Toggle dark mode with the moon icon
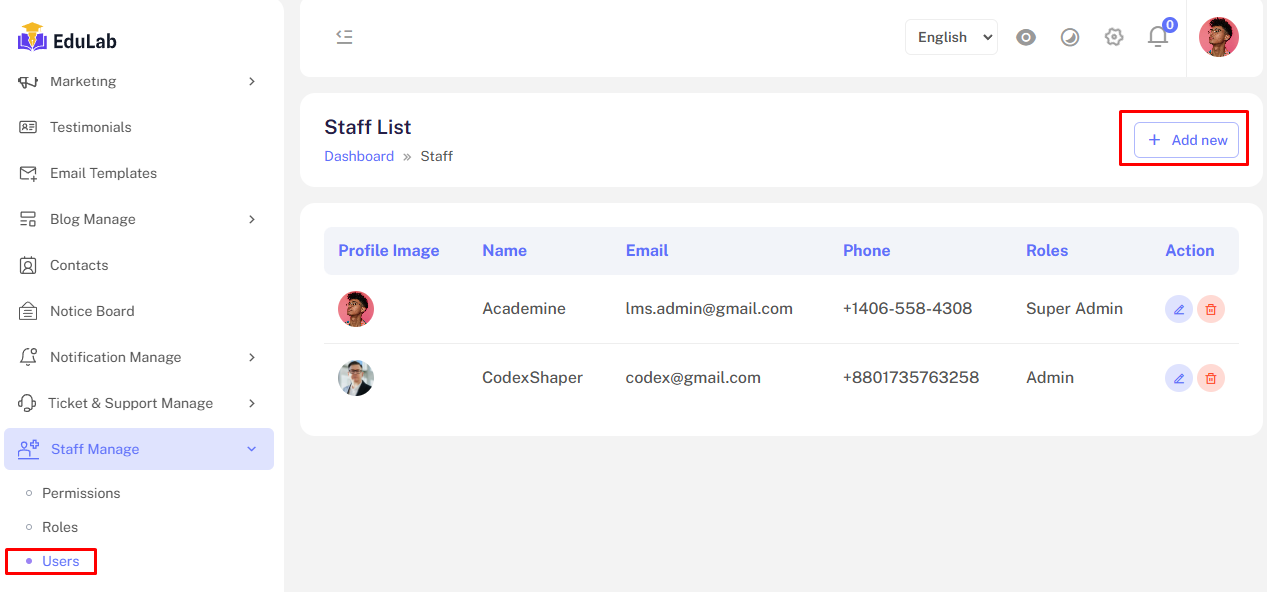The height and width of the screenshot is (592, 1267). pyautogui.click(x=1070, y=37)
